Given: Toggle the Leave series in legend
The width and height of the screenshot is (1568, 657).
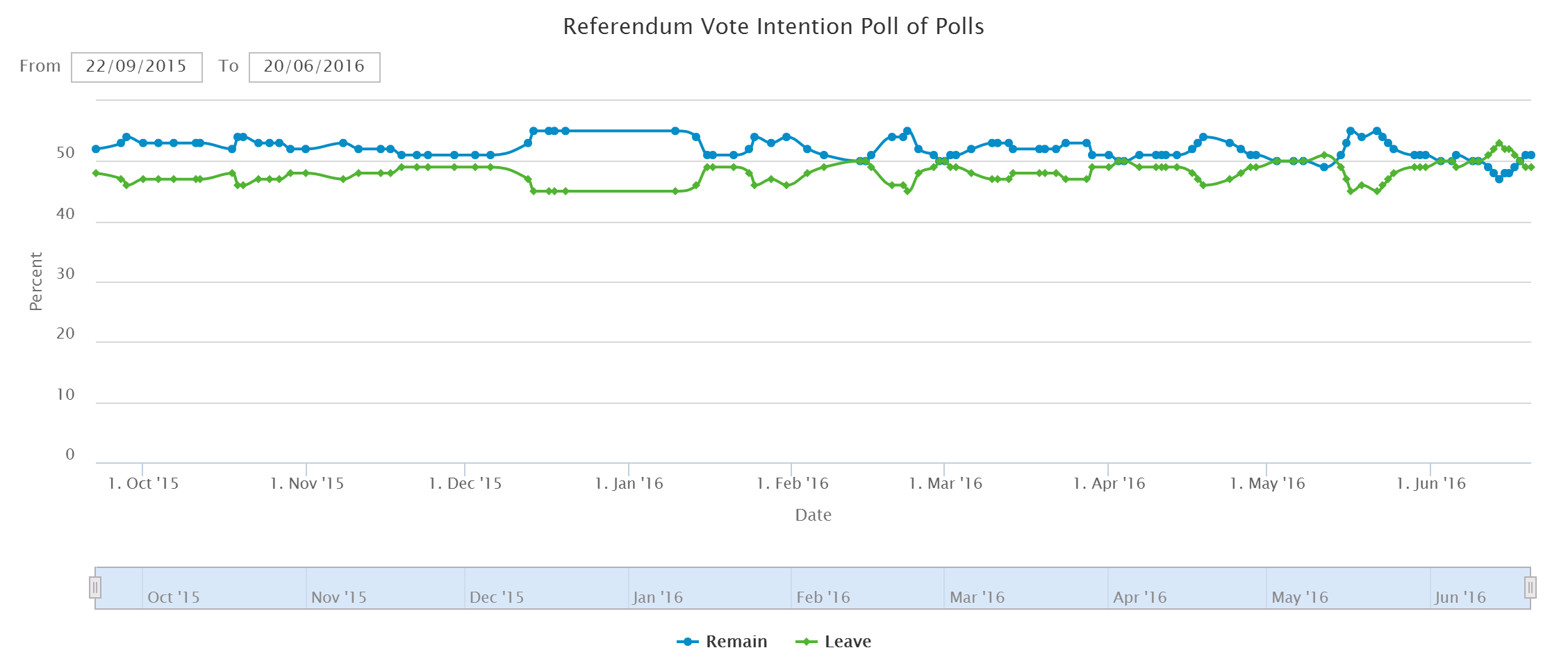Looking at the screenshot, I should pos(848,642).
